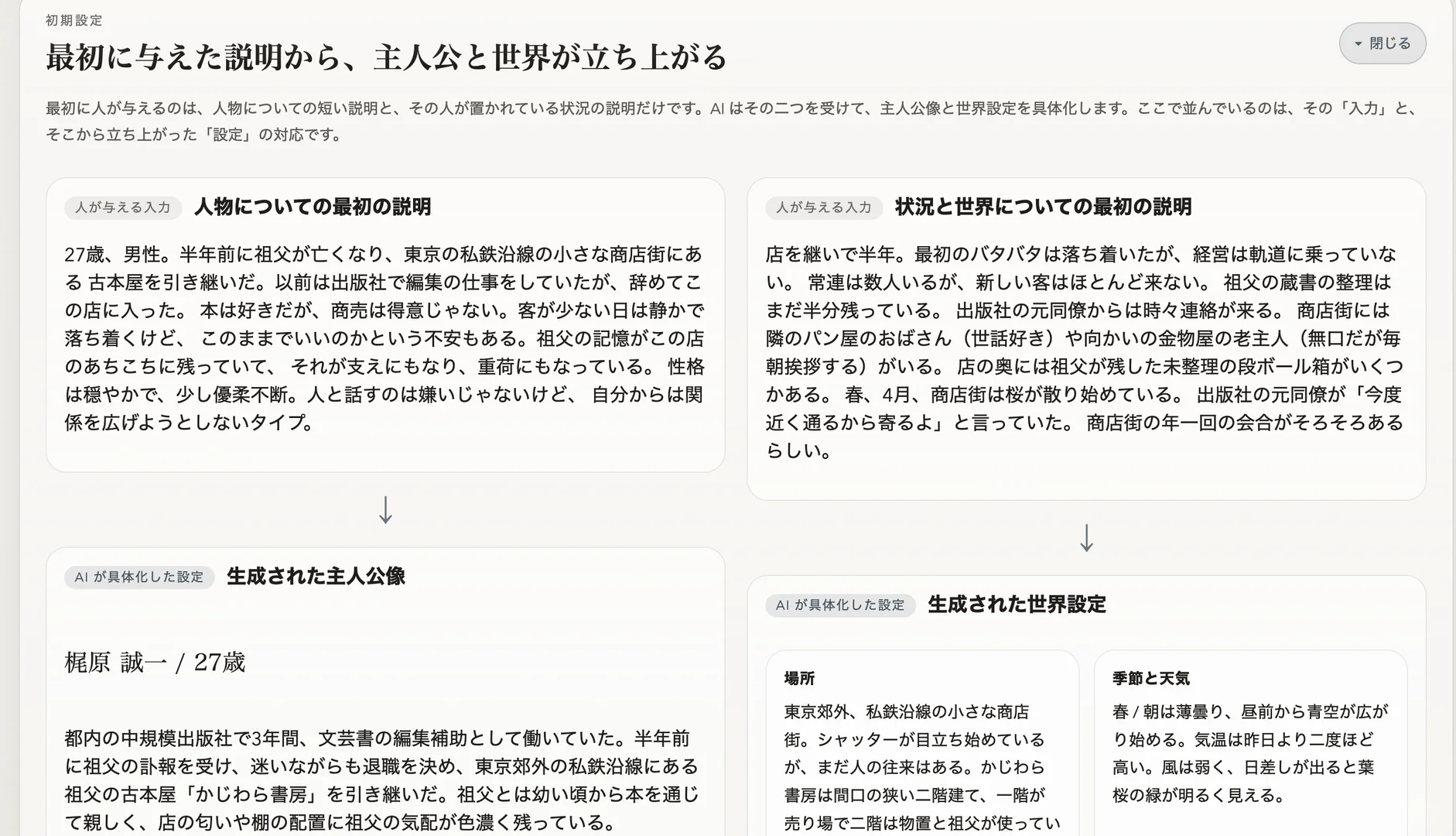Viewport: 1456px width, 836px height.
Task: Click 人が与える入力 badge beside 状況と世界についての最初の説明
Action: 824,207
